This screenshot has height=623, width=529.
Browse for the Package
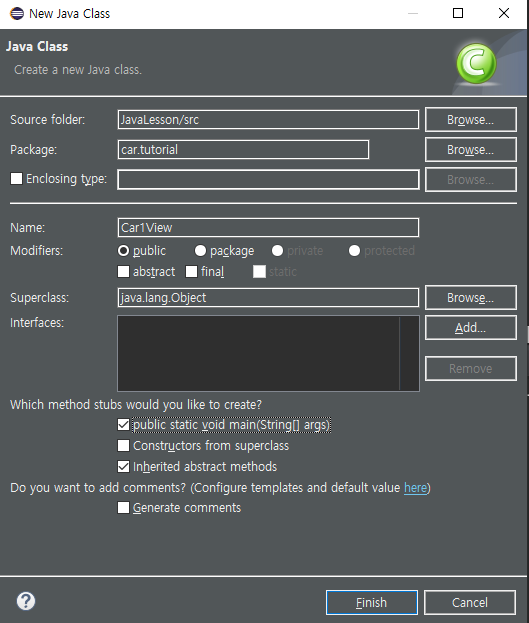[471, 149]
